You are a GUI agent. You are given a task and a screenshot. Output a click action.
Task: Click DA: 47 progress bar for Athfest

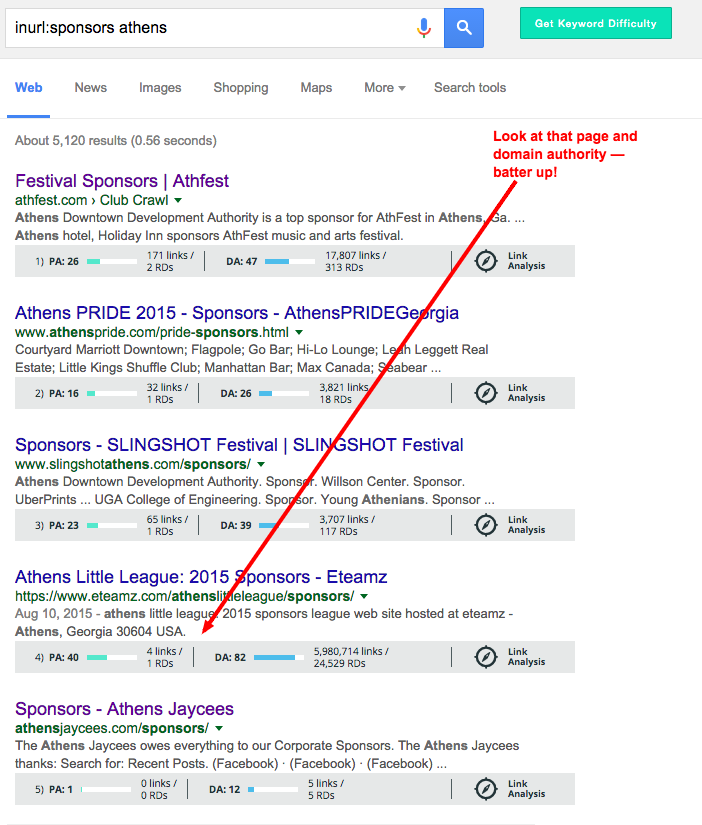290,261
